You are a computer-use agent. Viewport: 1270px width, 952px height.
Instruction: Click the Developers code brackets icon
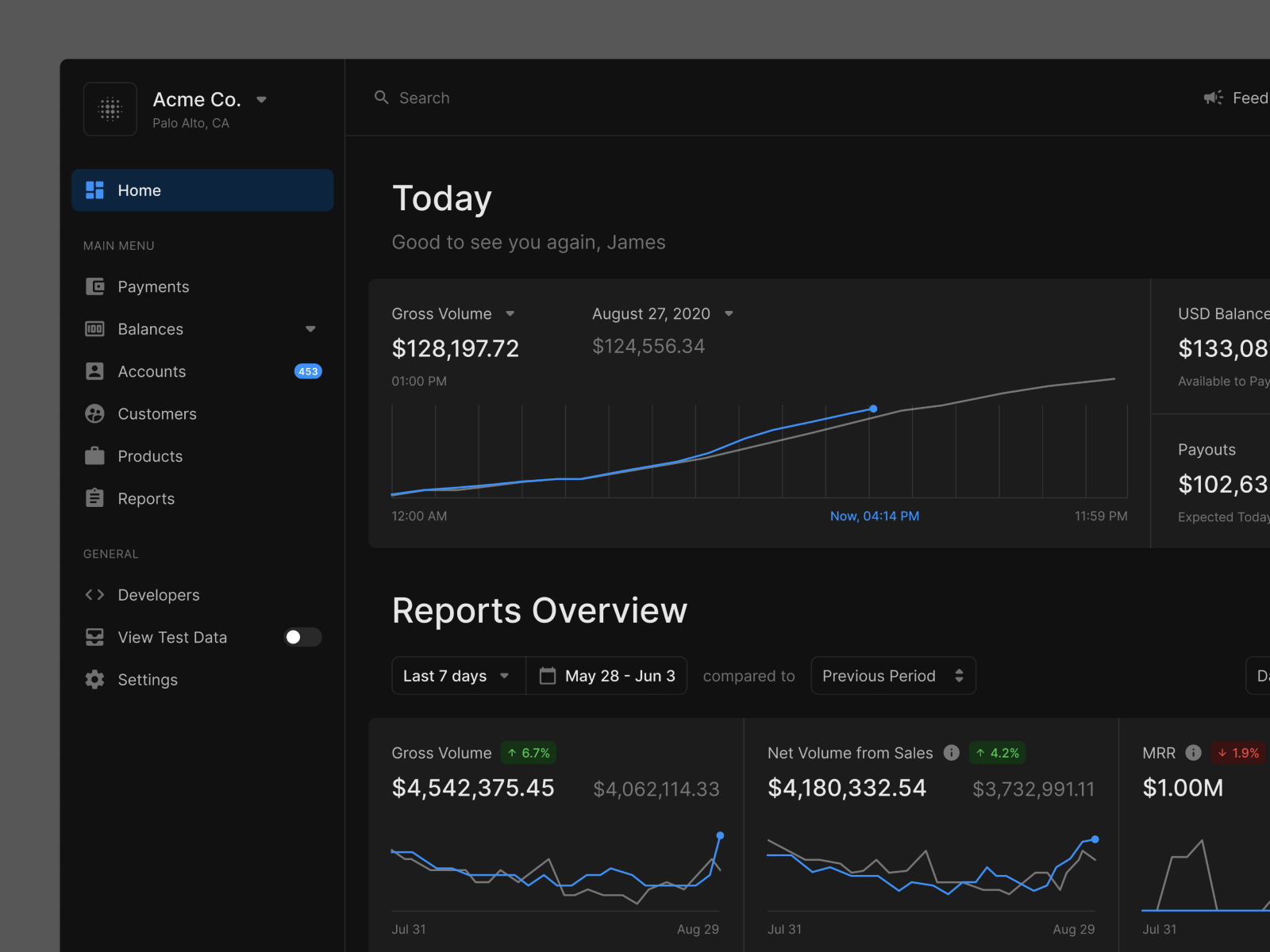[94, 594]
